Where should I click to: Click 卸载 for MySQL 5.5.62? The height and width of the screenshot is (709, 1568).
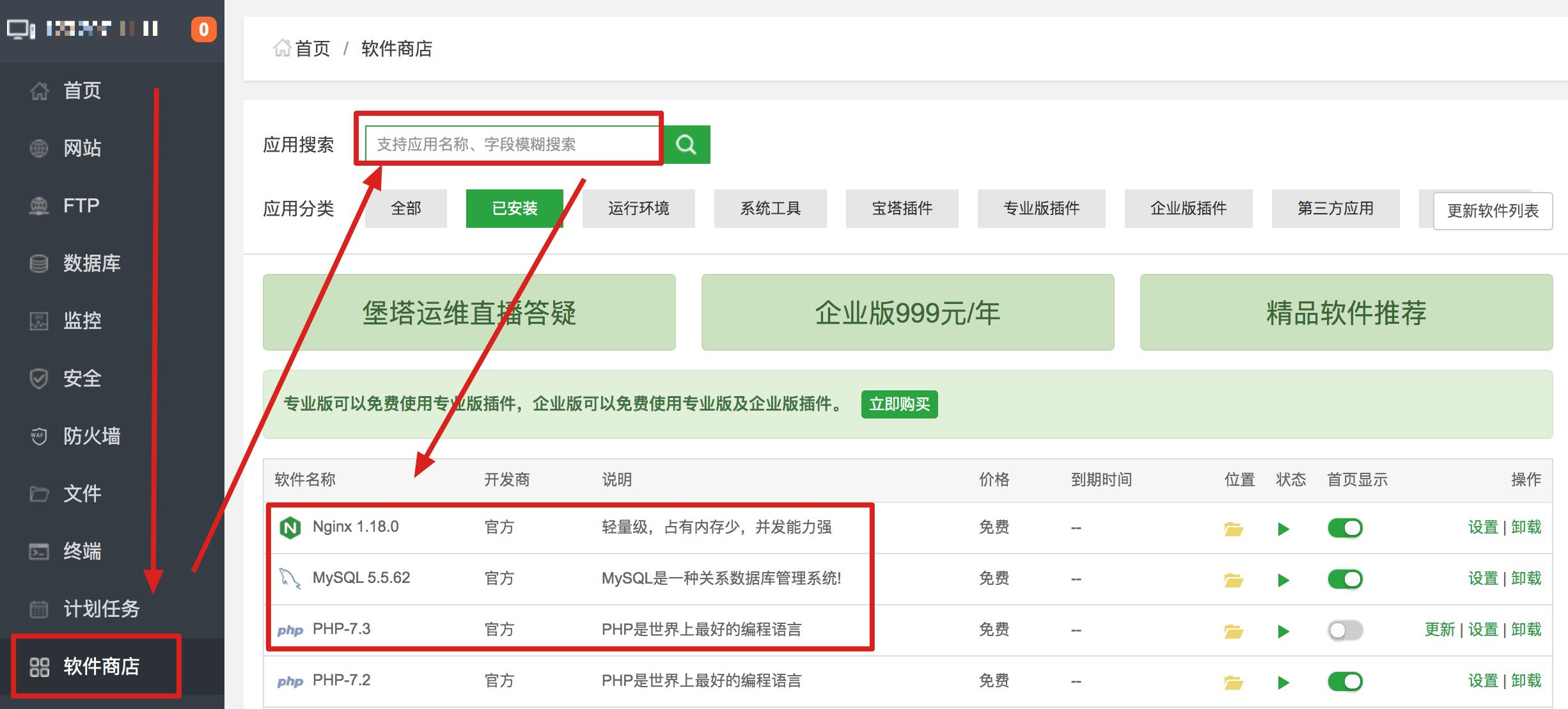click(x=1526, y=578)
